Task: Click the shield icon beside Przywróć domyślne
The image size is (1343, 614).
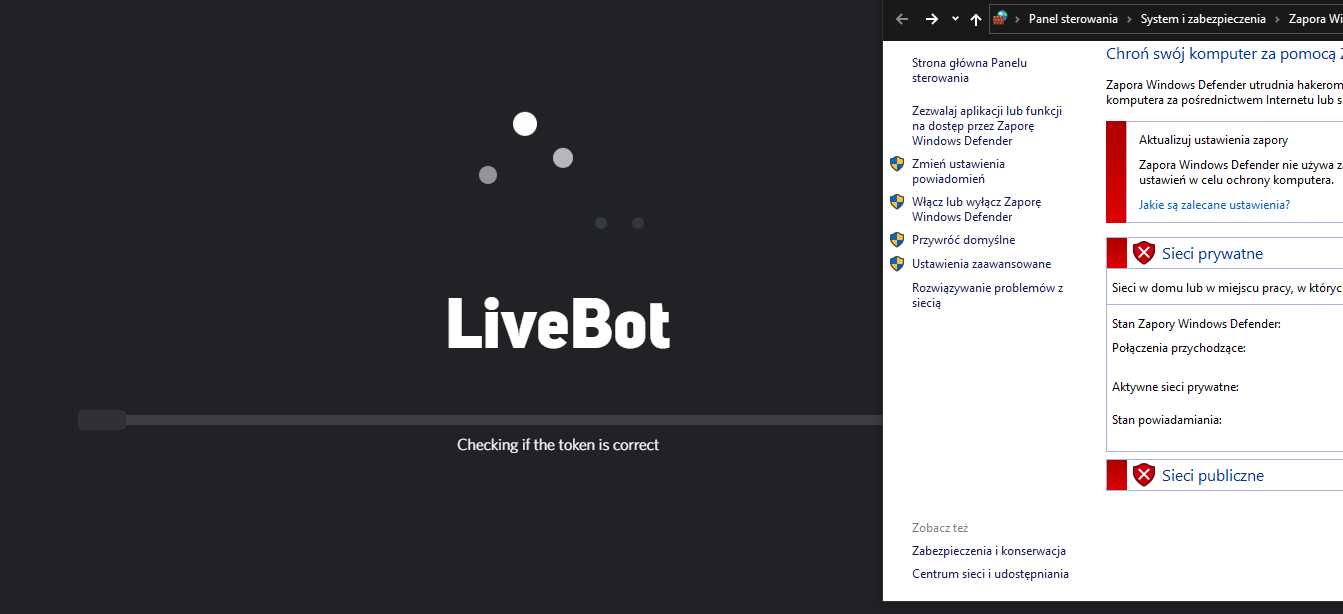Action: pos(897,240)
